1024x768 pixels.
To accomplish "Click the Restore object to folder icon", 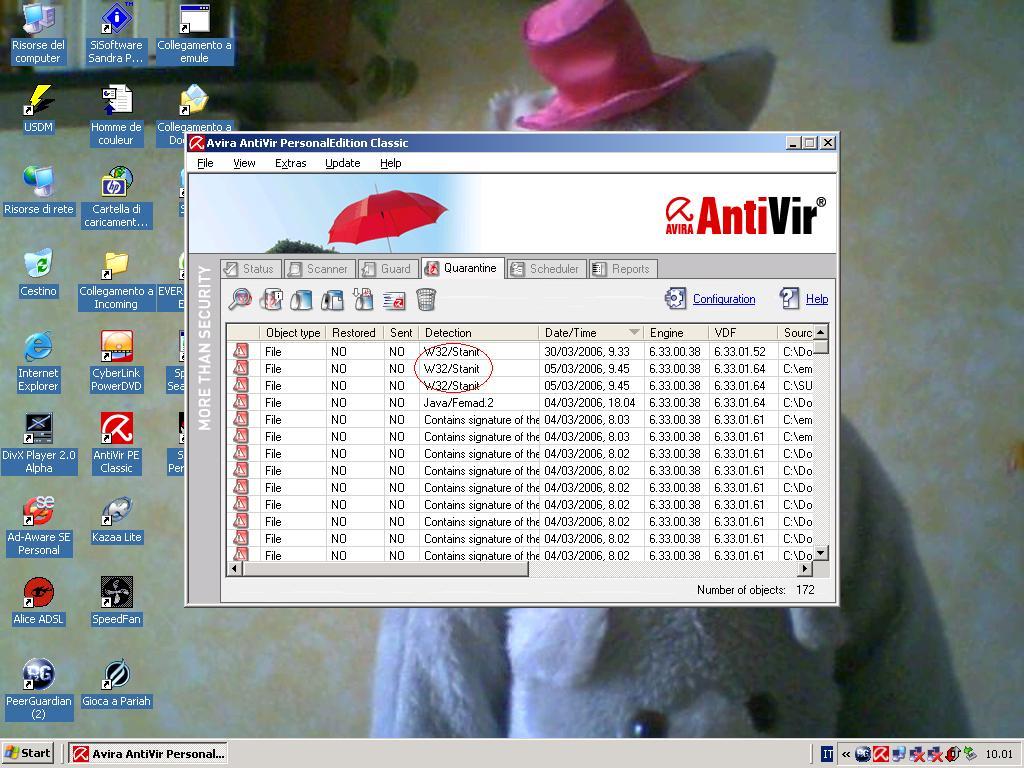I will point(332,300).
